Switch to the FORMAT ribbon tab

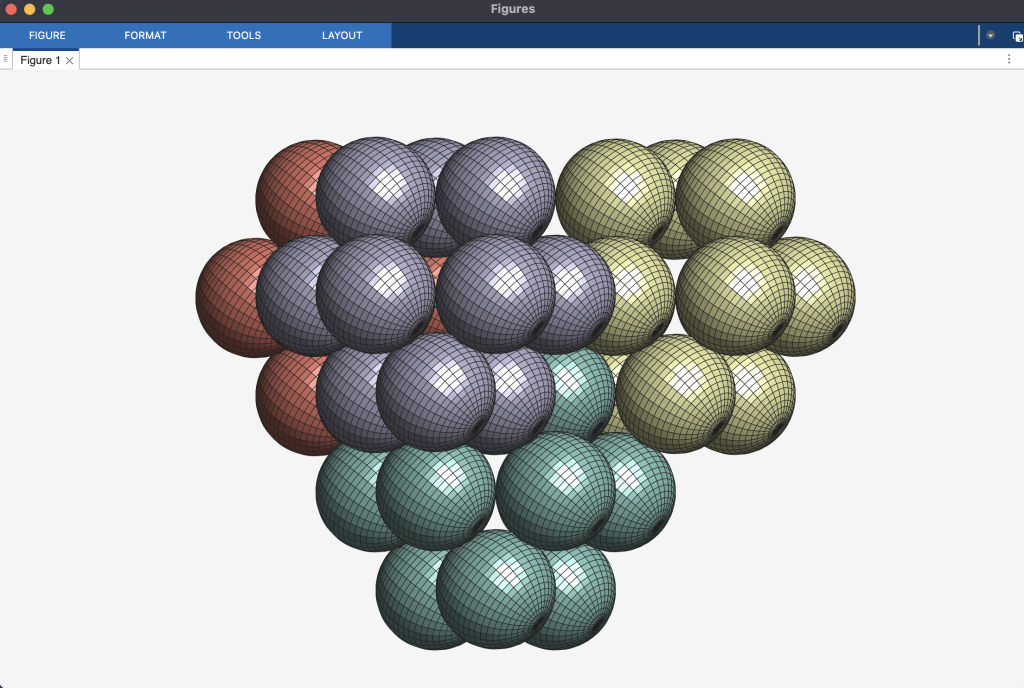tap(145, 35)
